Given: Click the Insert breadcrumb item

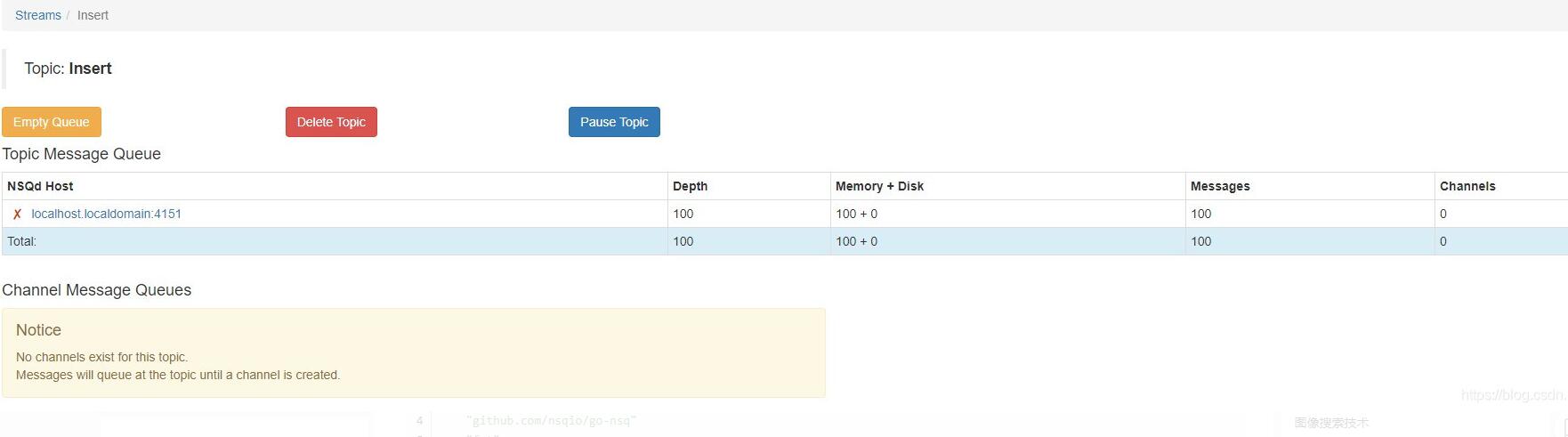Looking at the screenshot, I should (93, 15).
